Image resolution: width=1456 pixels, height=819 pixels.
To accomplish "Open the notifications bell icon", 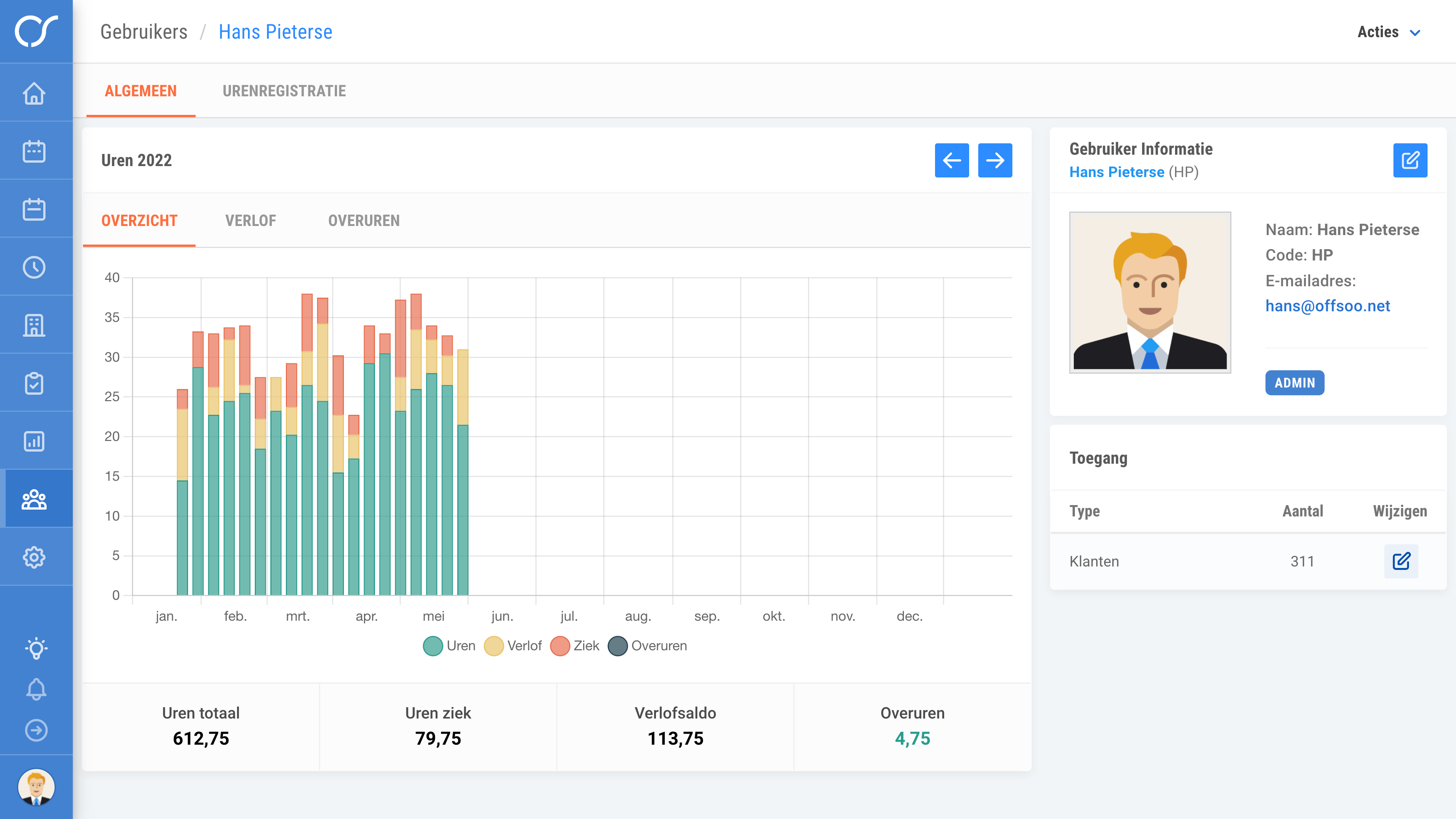I will point(36,689).
